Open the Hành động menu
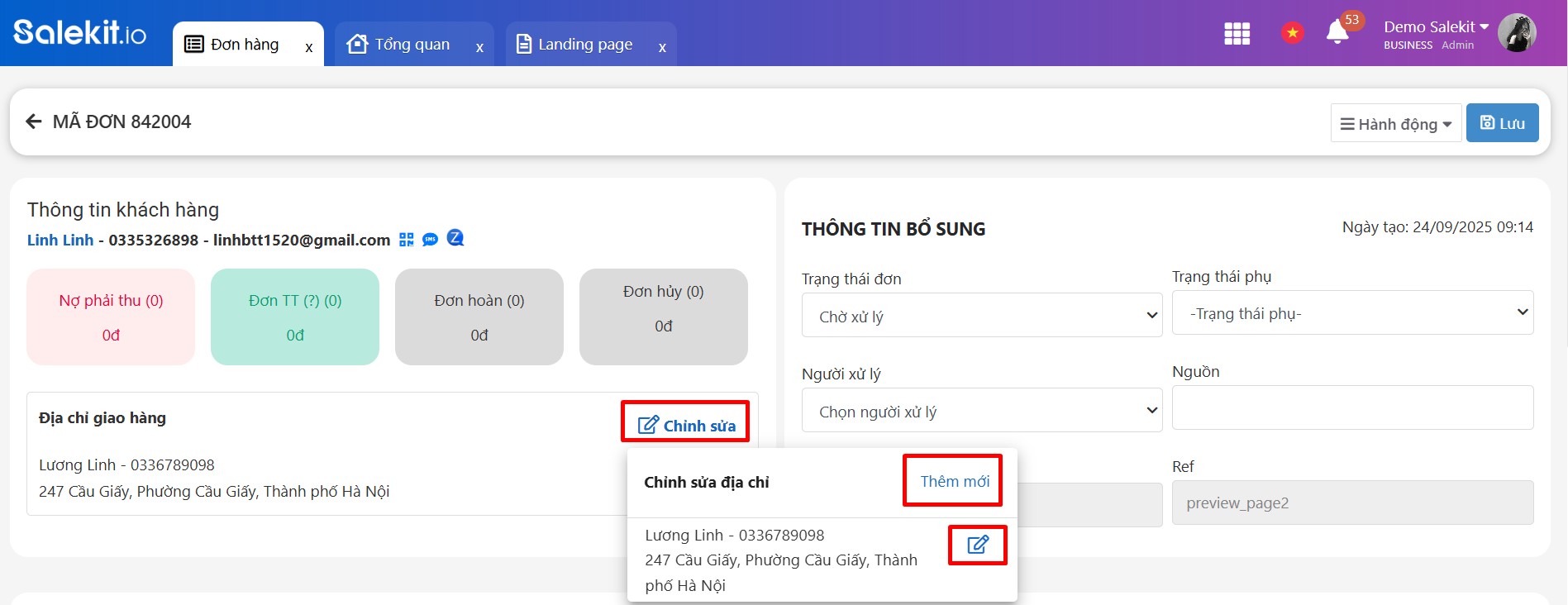 coord(1395,124)
